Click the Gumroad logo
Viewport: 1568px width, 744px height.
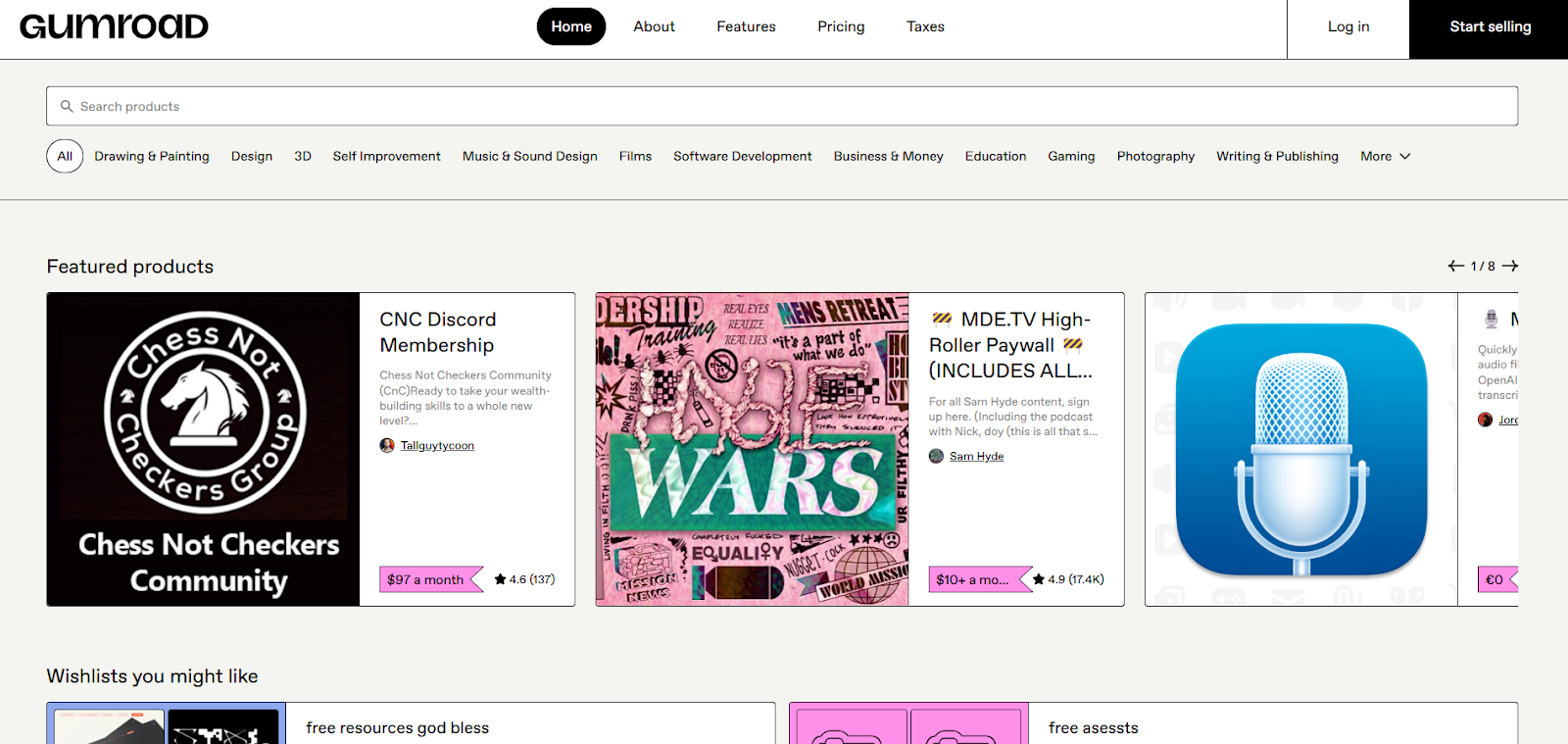(114, 26)
